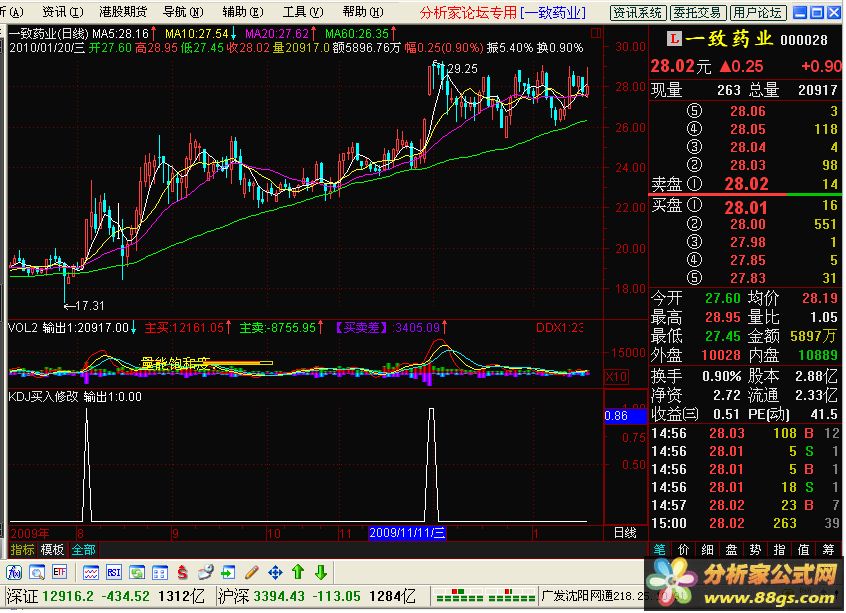Click the 主买:12161.05 volume readout
Viewport: 846px width, 613px height.
184,328
